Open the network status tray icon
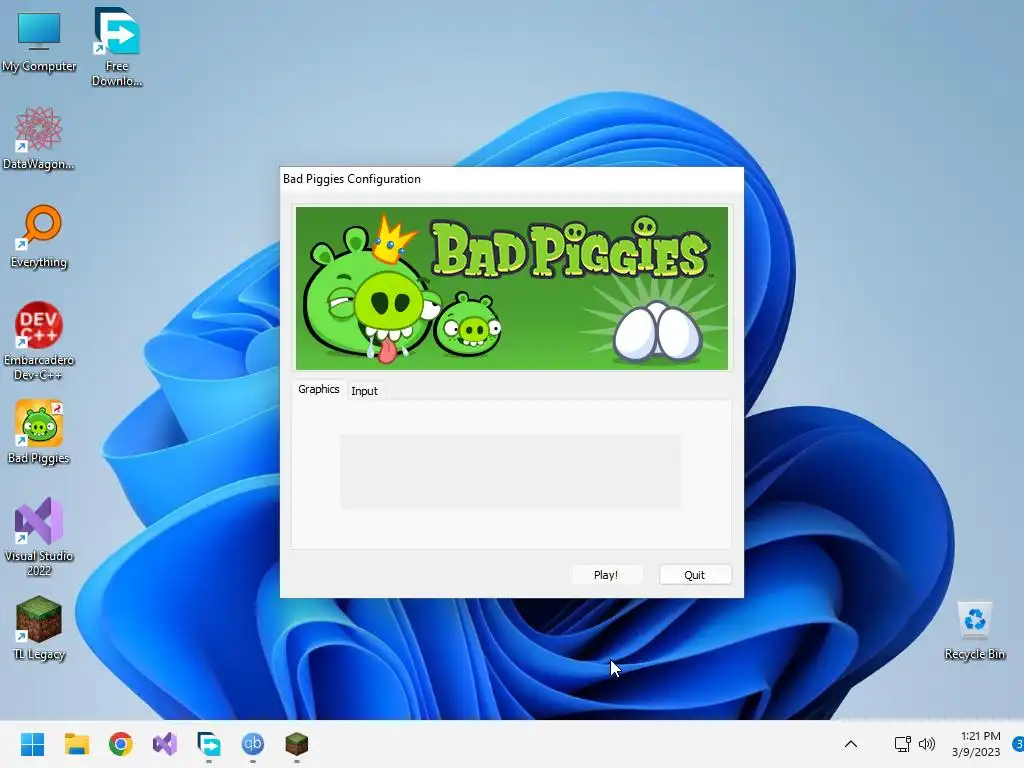Viewport: 1024px width, 768px height. (x=903, y=744)
